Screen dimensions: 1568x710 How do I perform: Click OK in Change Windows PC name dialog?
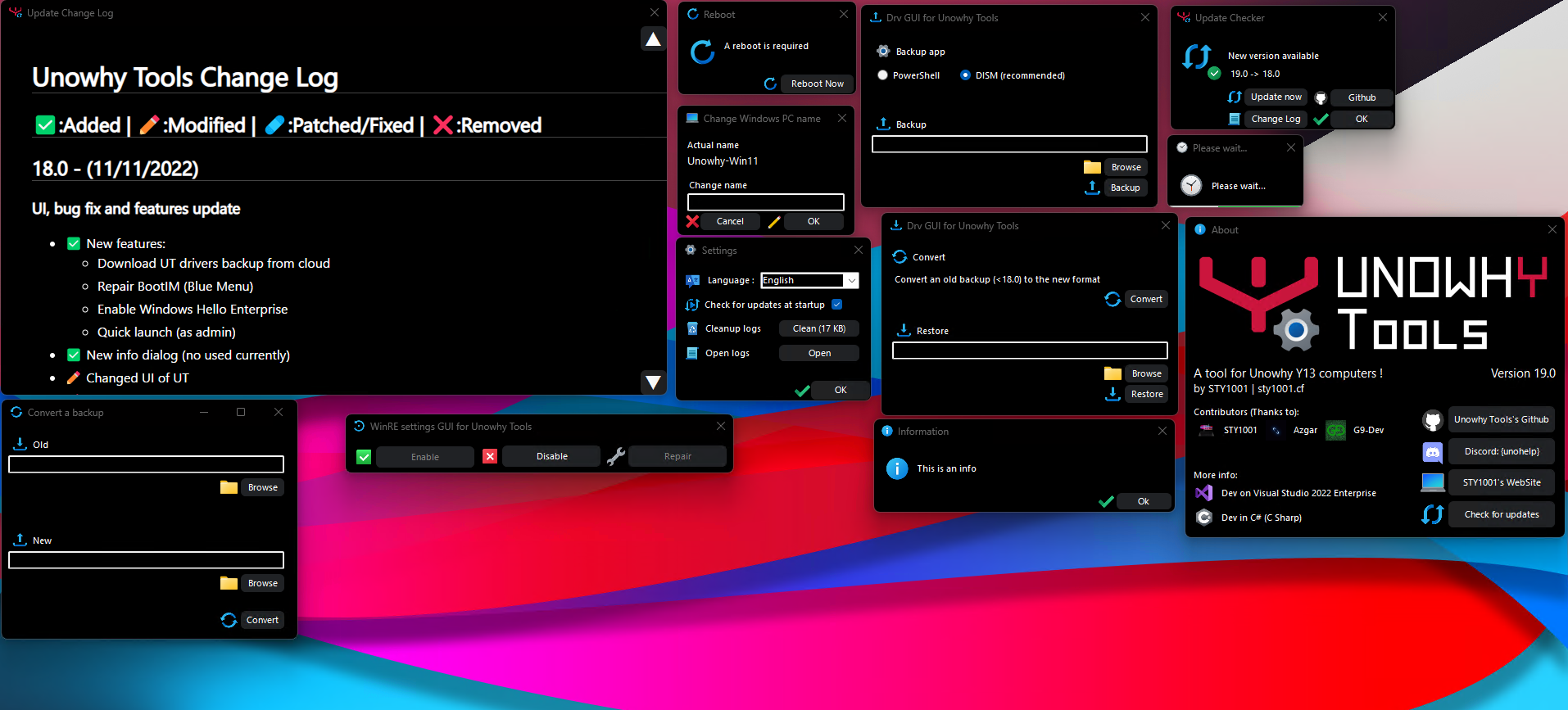pyautogui.click(x=813, y=221)
